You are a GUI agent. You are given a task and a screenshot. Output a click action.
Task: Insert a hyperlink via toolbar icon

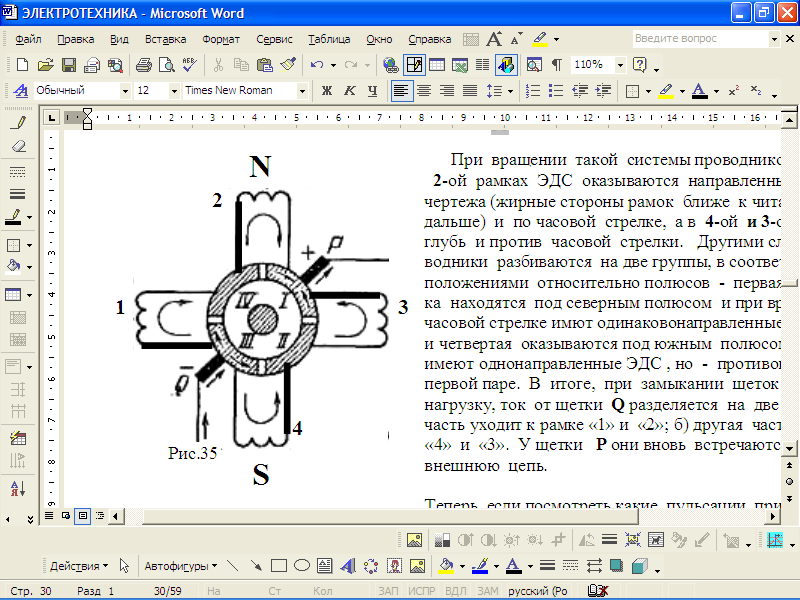pos(391,65)
